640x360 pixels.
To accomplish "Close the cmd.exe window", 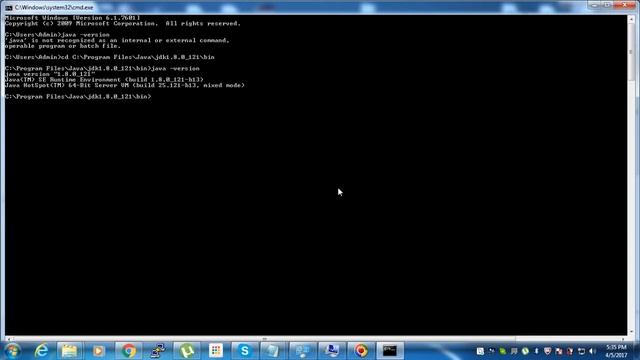I will click(x=624, y=5).
